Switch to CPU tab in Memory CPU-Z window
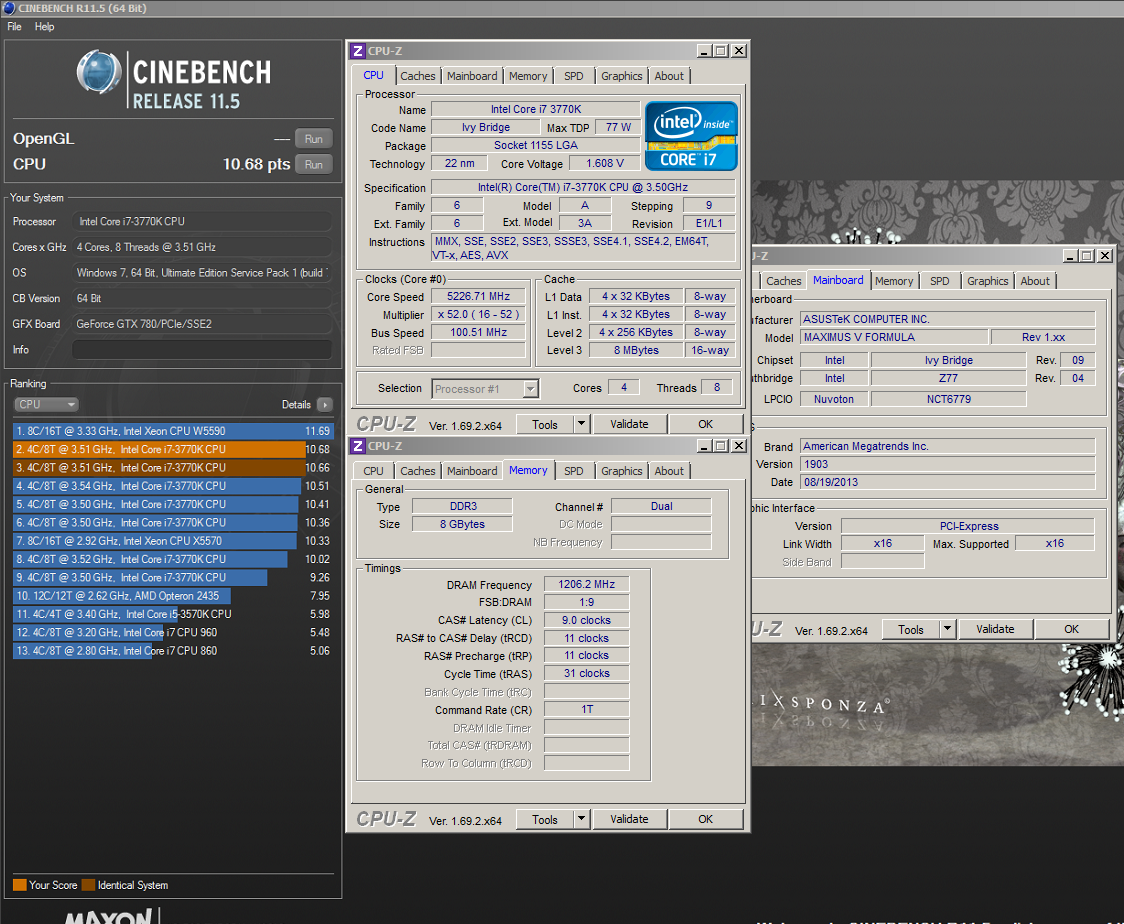1124x924 pixels. [373, 471]
